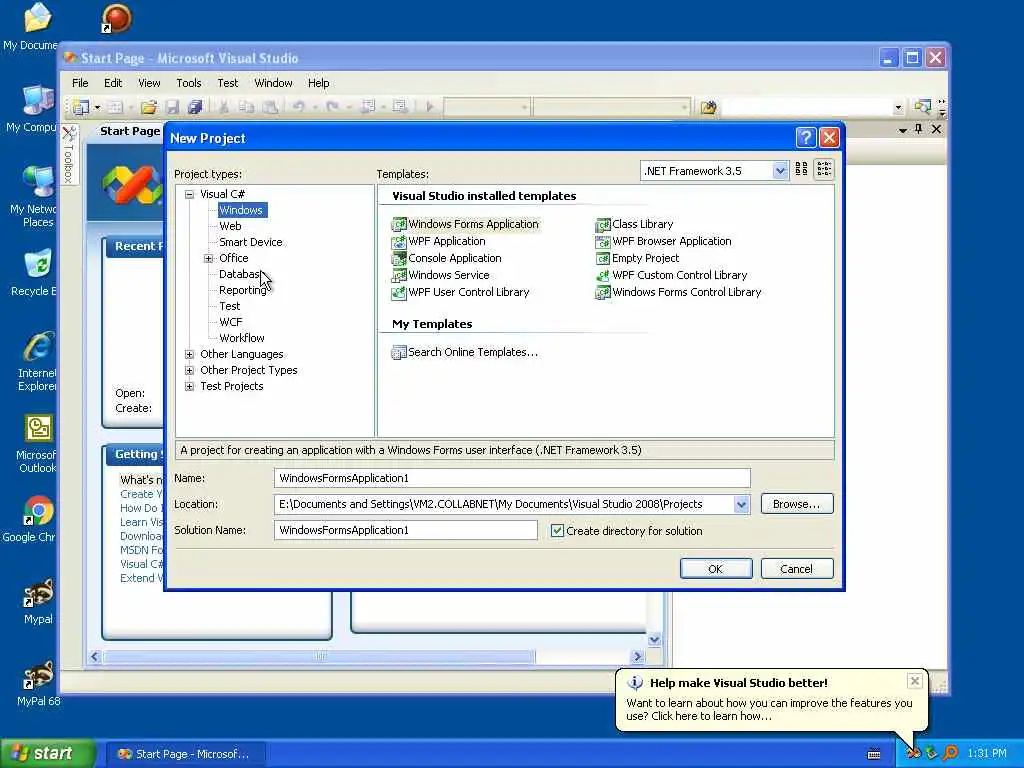Viewport: 1024px width, 768px height.
Task: Open the Start Page window list dropdown arrow
Action: [x=903, y=130]
